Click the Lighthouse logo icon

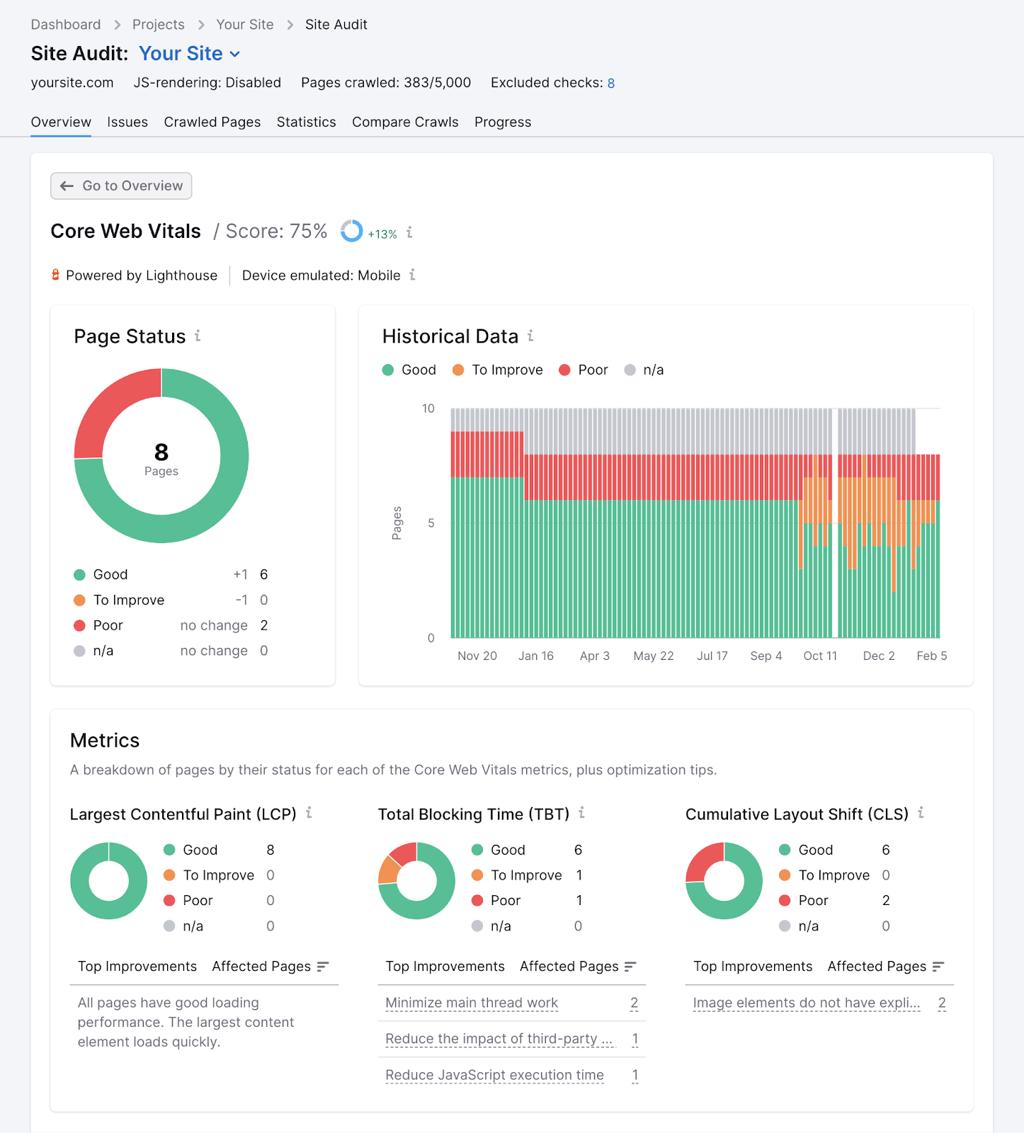(56, 275)
